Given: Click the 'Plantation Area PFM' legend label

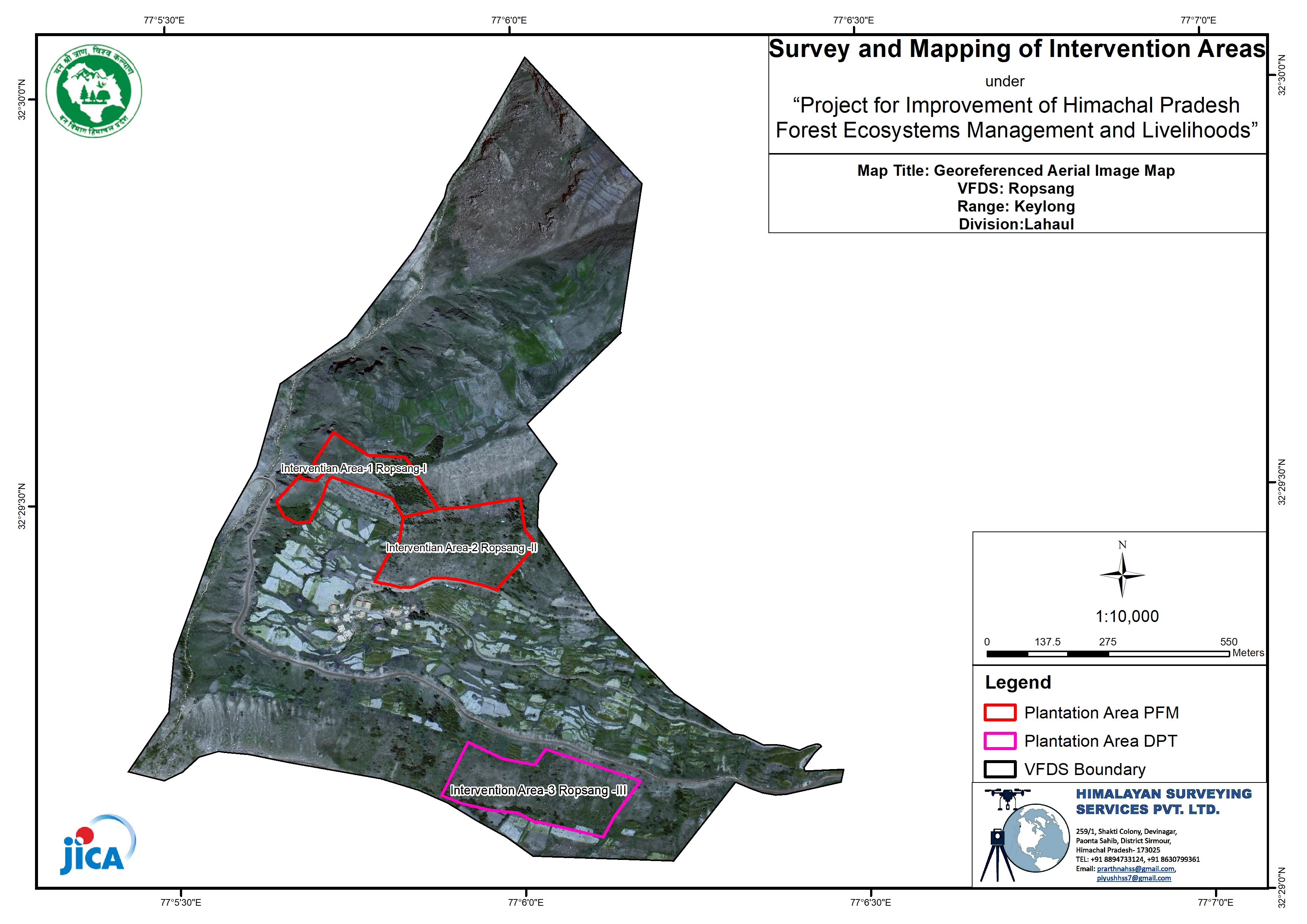Looking at the screenshot, I should click(x=1101, y=713).
